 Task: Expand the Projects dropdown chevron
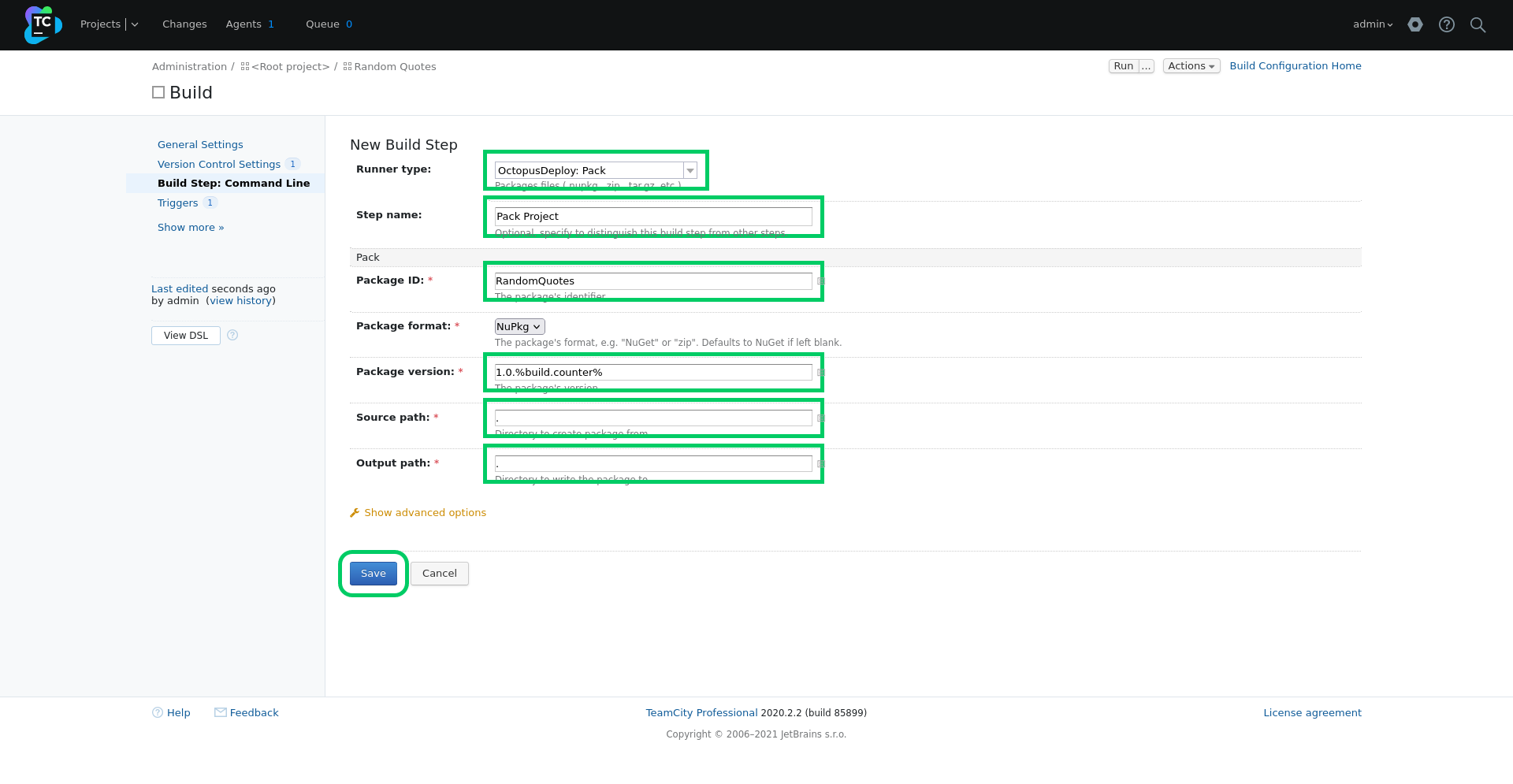click(x=135, y=24)
